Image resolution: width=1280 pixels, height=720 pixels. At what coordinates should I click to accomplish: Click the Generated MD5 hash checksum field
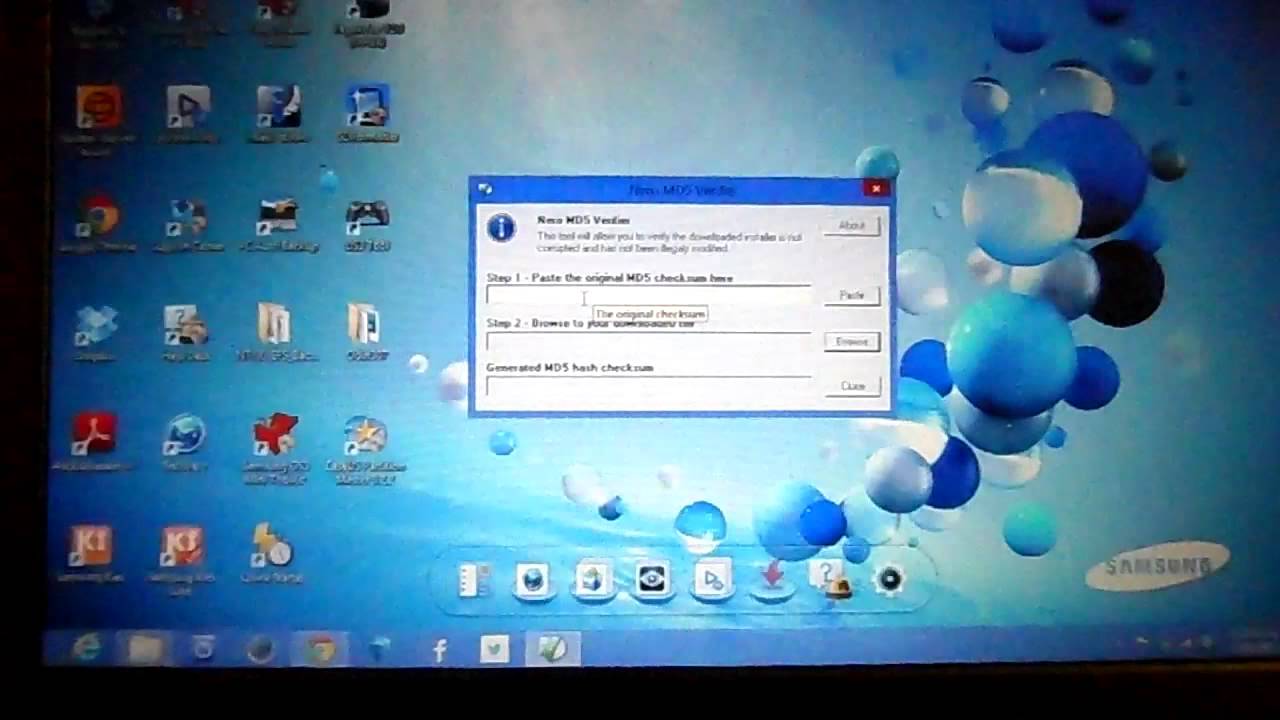[648, 385]
